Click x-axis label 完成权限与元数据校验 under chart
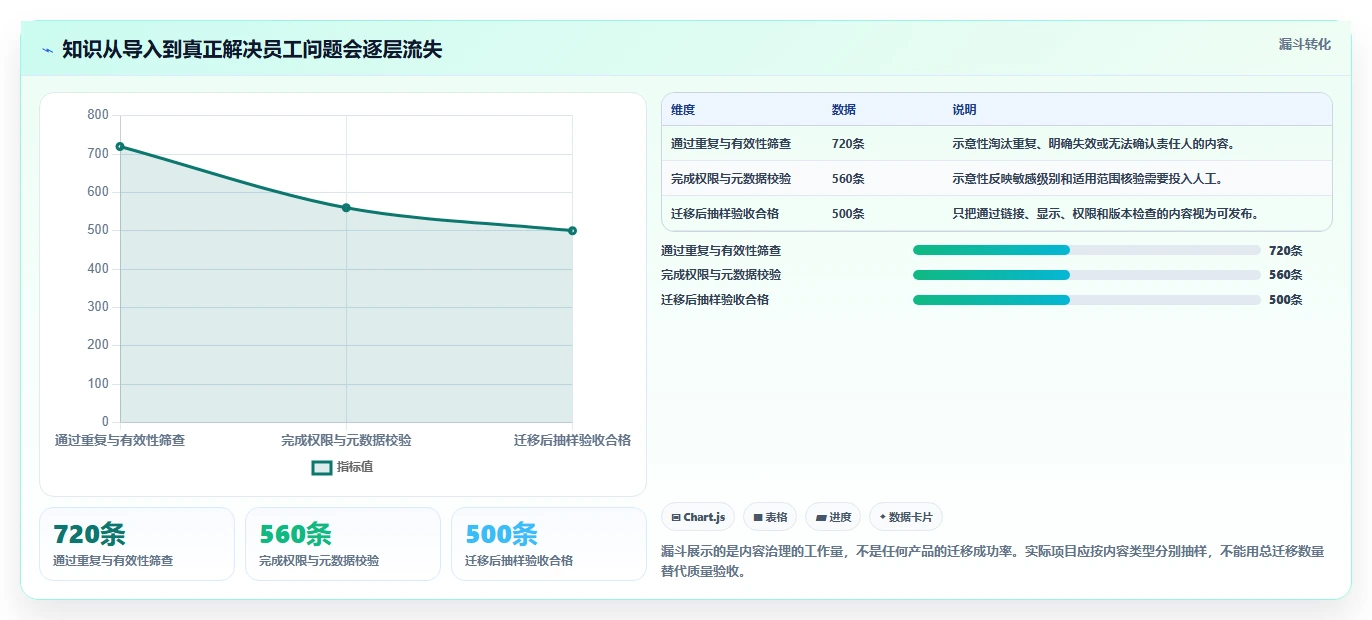Image resolution: width=1372 pixels, height=620 pixels. 346,440
